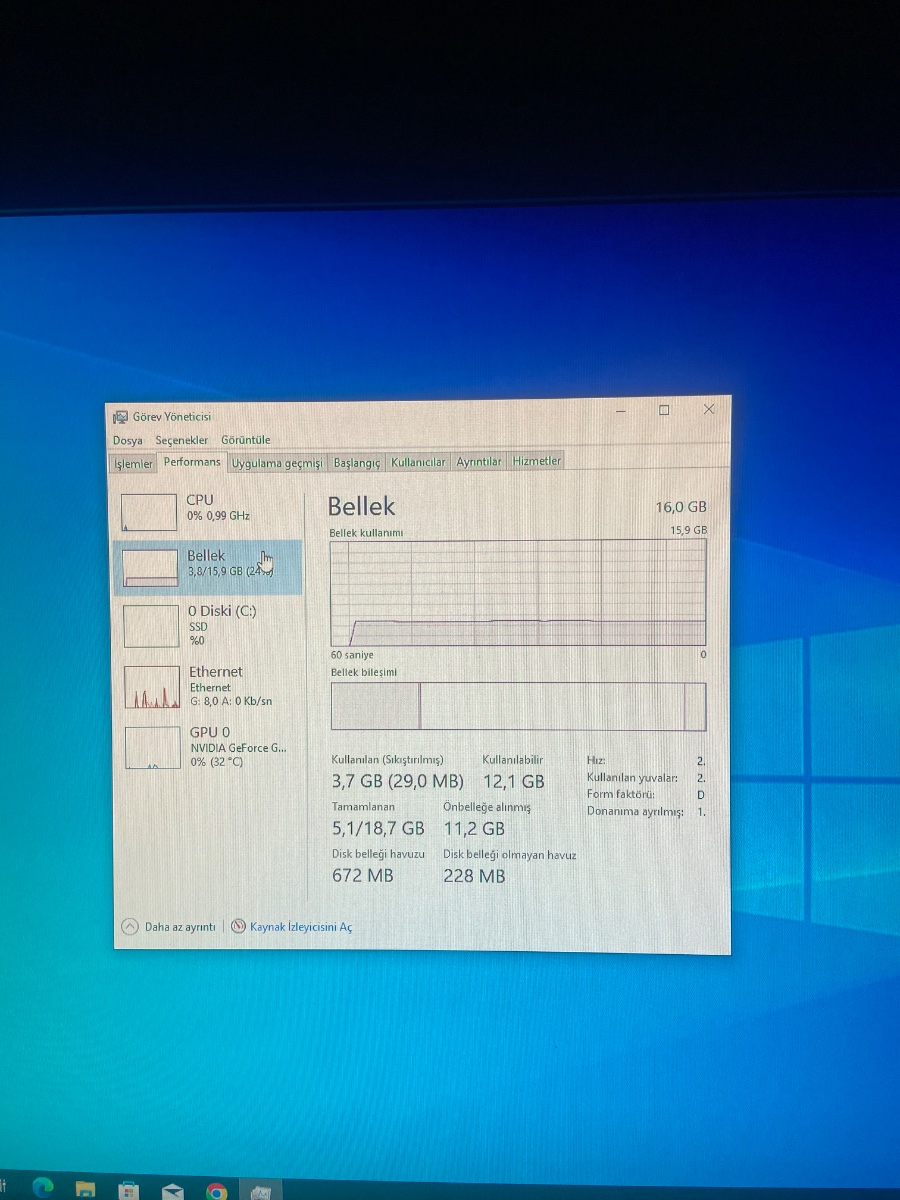Select the 0 Diski (C:) thumbnail graph

point(150,625)
